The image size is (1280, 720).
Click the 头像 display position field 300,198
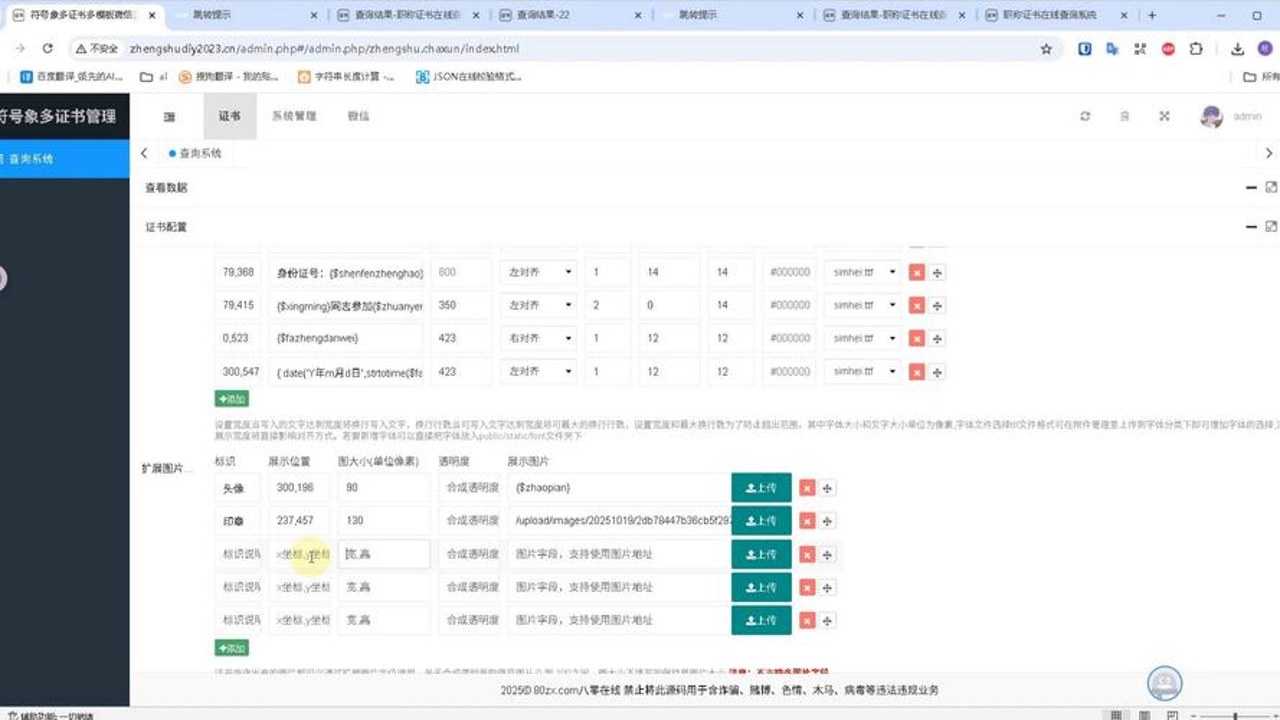click(x=298, y=487)
